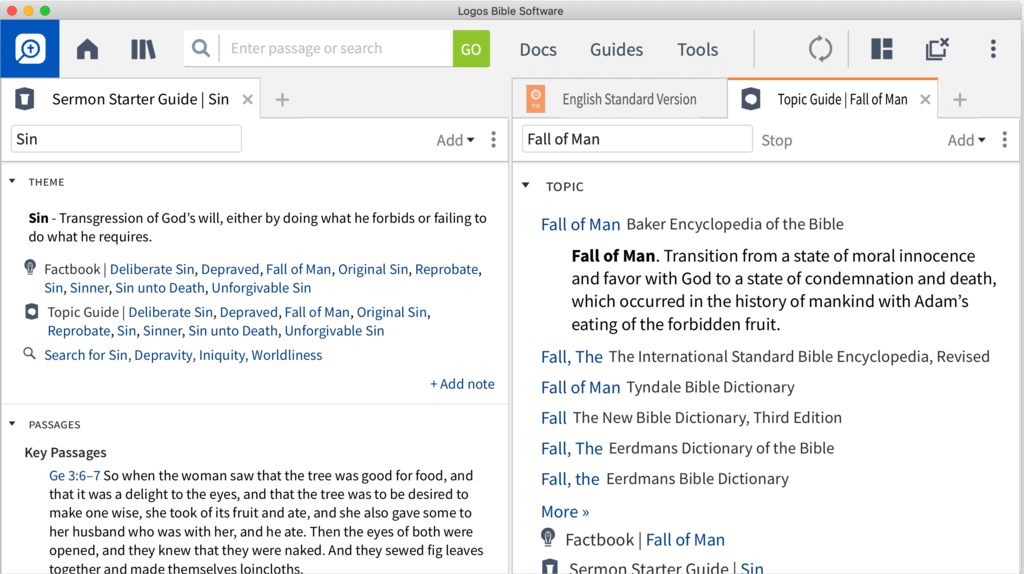Click Factbook Original Sin link
Viewport: 1024px width, 574px height.
[373, 269]
